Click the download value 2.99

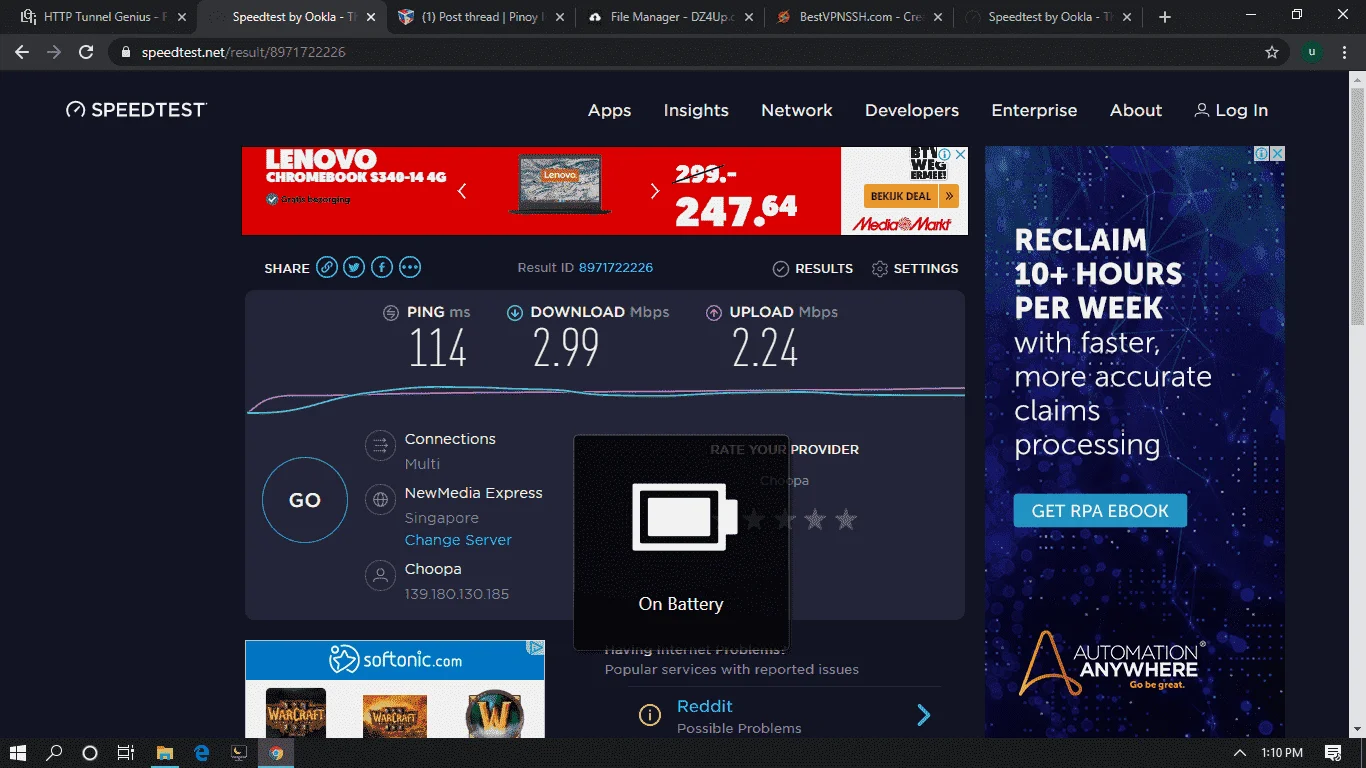click(x=566, y=349)
